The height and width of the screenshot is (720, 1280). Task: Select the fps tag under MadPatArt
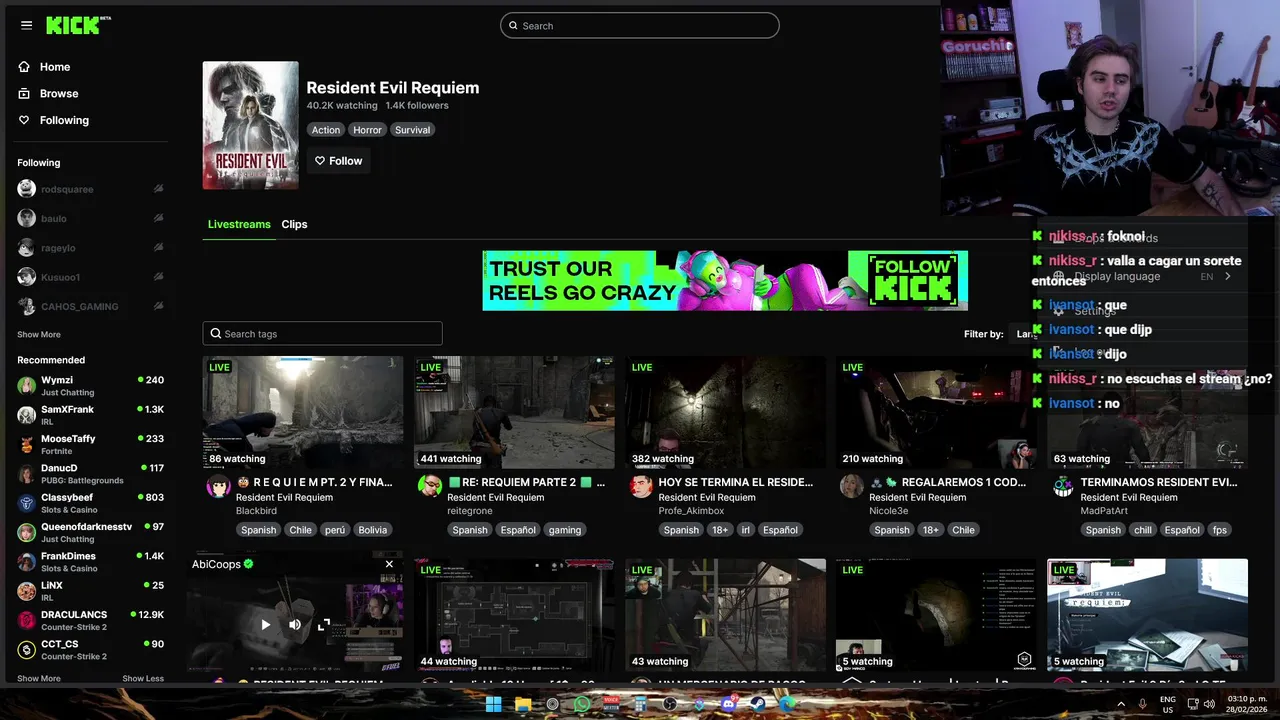(1219, 530)
